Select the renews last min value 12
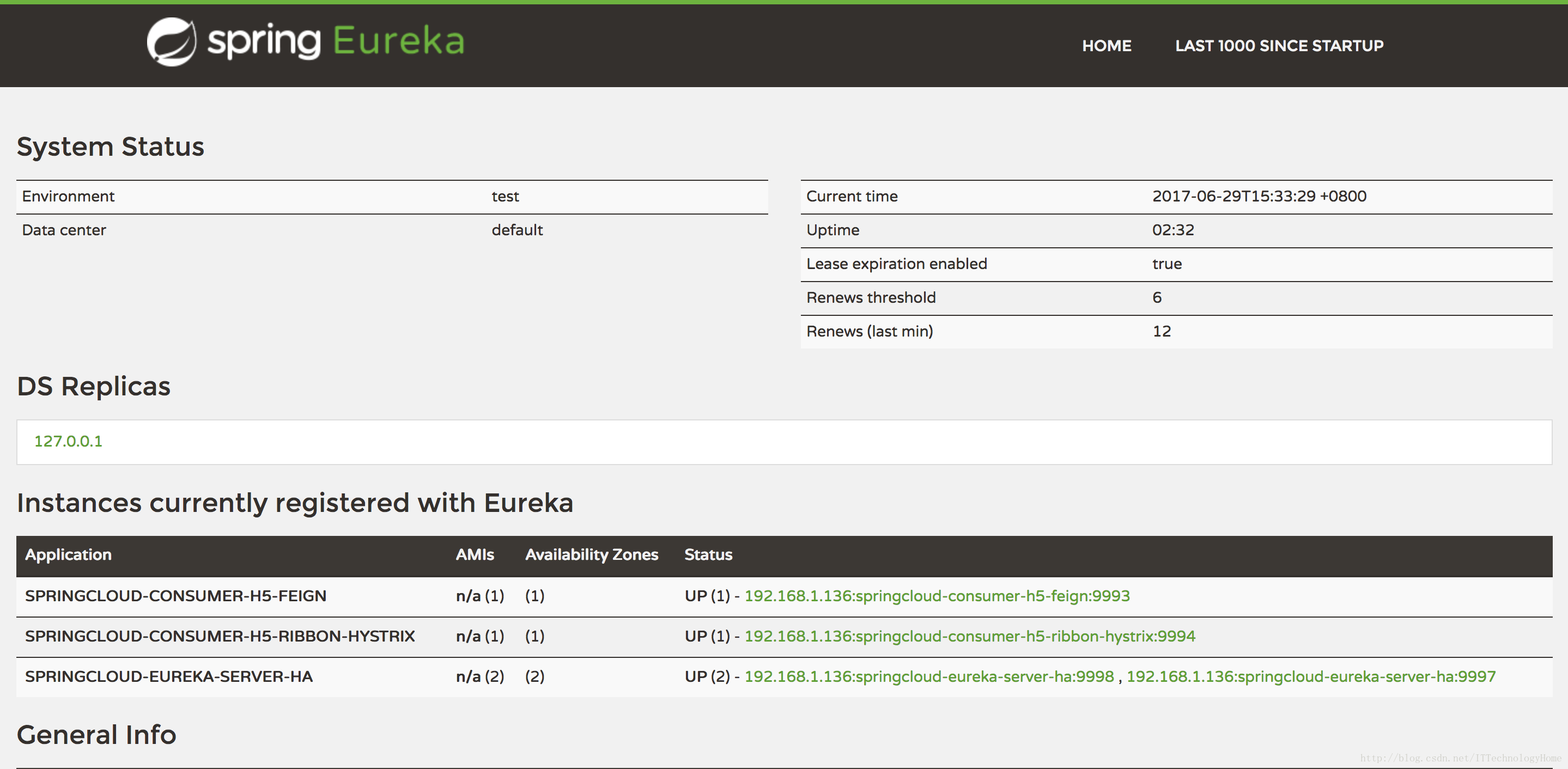 (1162, 331)
